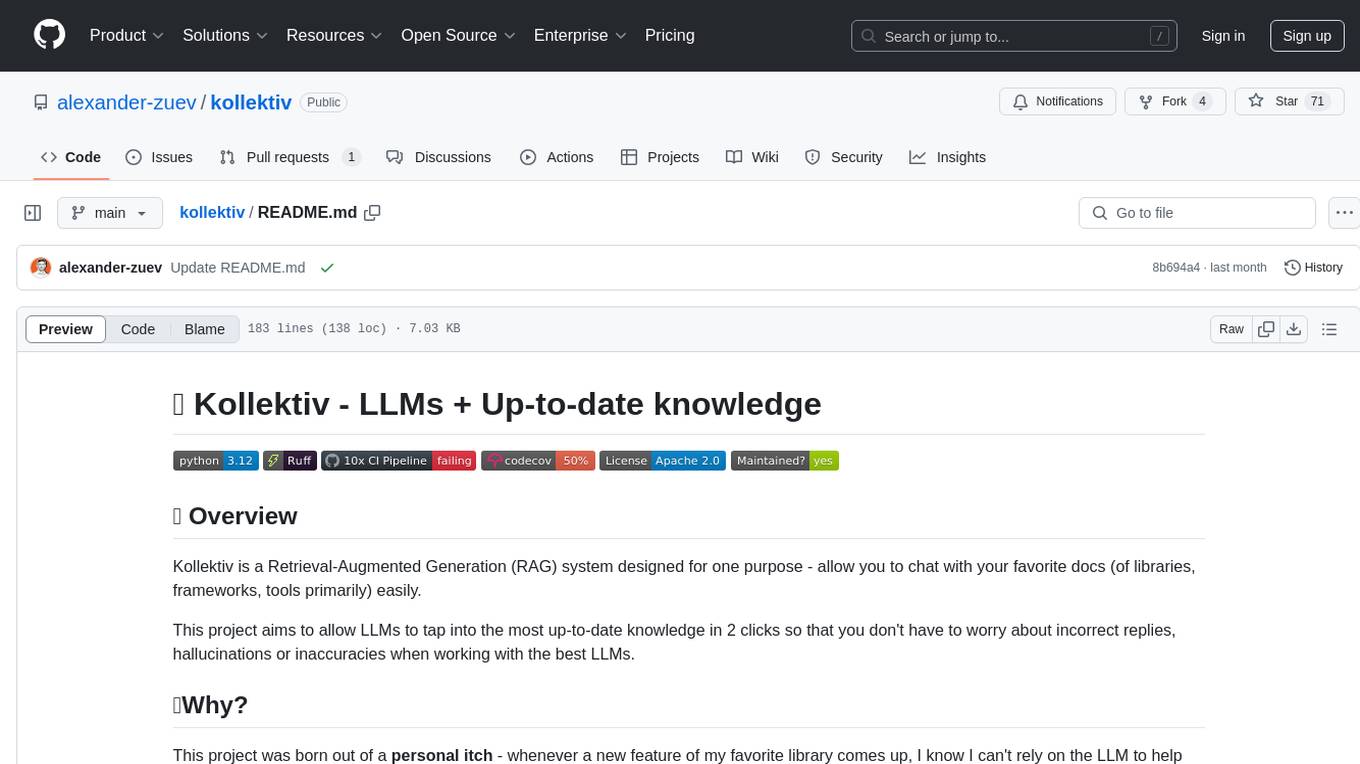Open the Actions tab
Image resolution: width=1360 pixels, height=764 pixels.
[x=557, y=157]
